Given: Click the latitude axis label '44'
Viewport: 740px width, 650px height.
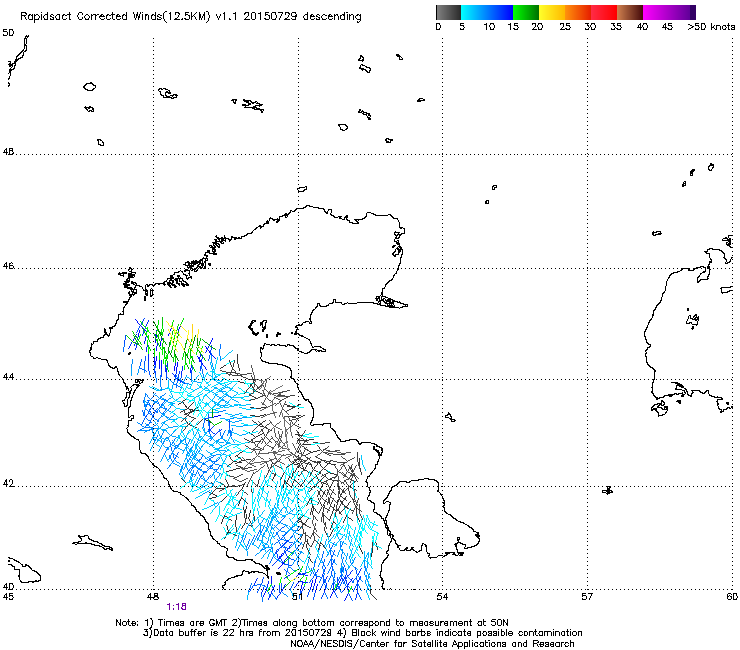Looking at the screenshot, I should pyautogui.click(x=8, y=377).
